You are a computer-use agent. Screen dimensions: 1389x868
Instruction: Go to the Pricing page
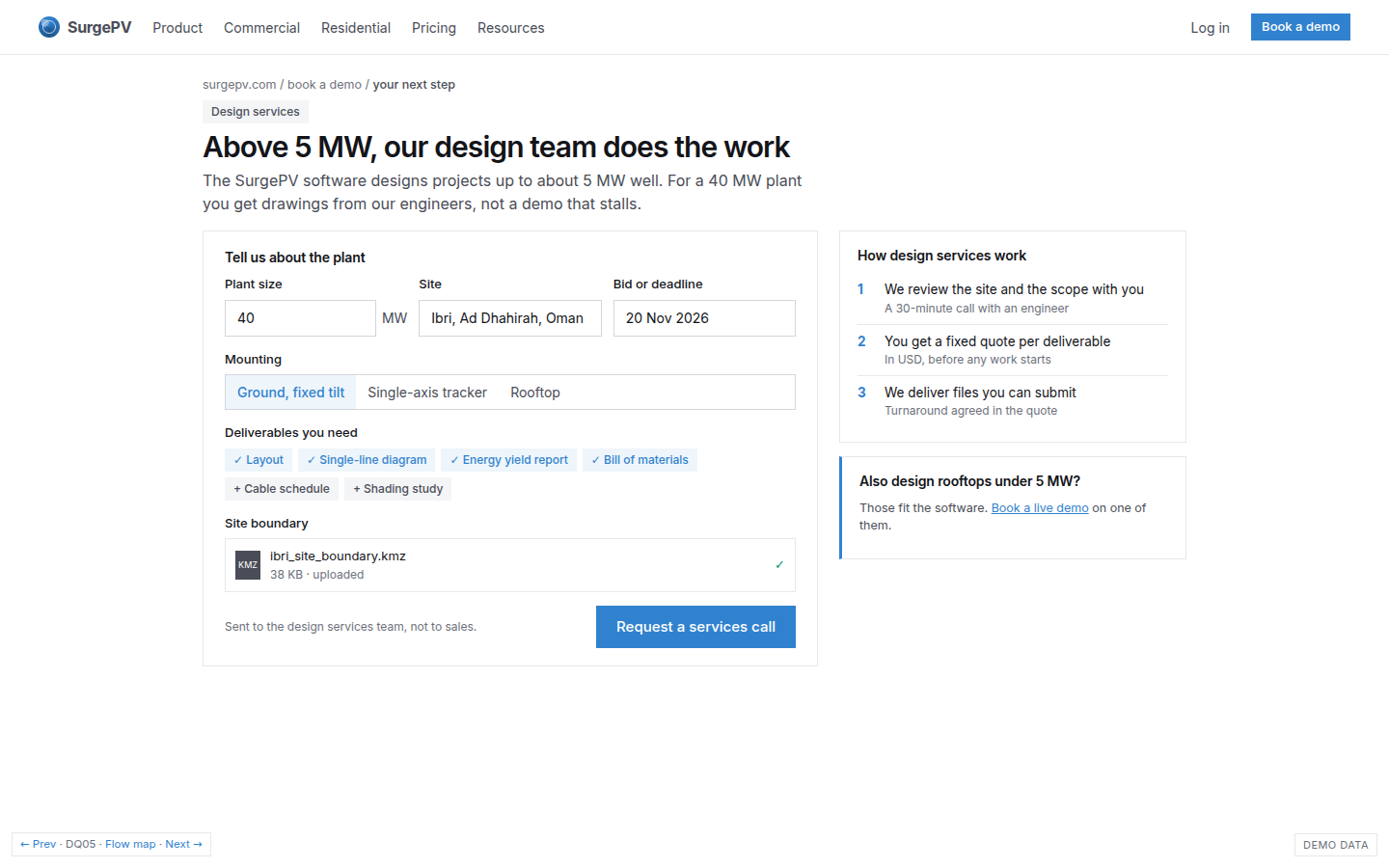[x=434, y=28]
